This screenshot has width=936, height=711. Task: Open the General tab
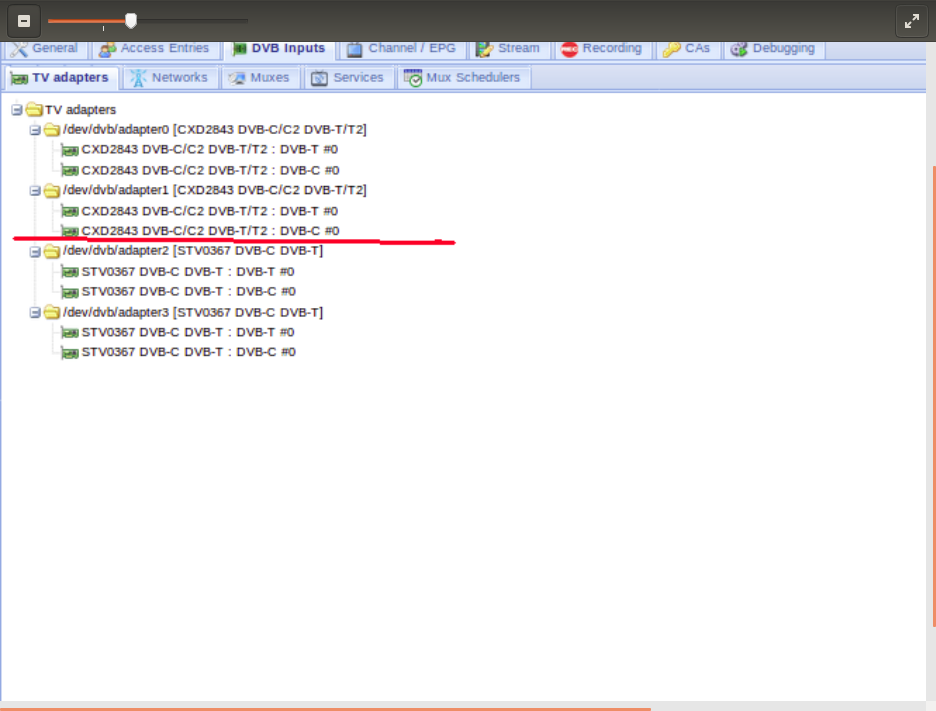(x=45, y=48)
